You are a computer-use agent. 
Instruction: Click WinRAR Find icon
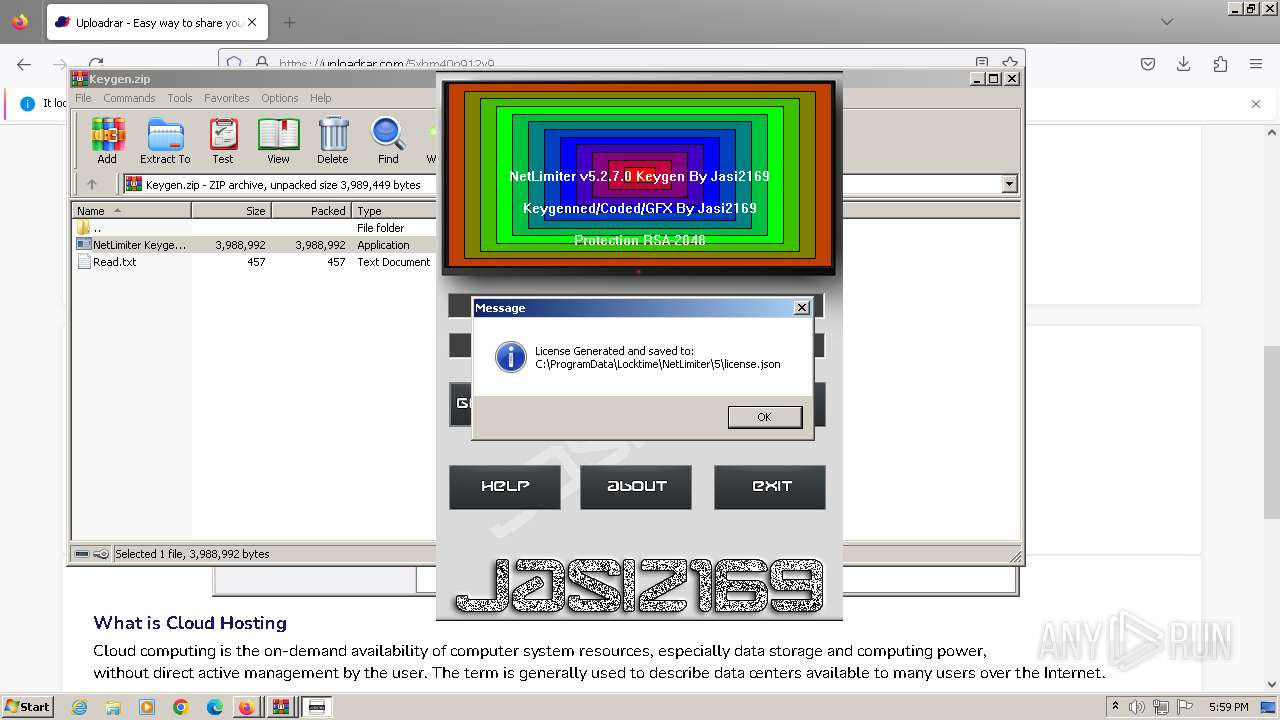point(388,141)
